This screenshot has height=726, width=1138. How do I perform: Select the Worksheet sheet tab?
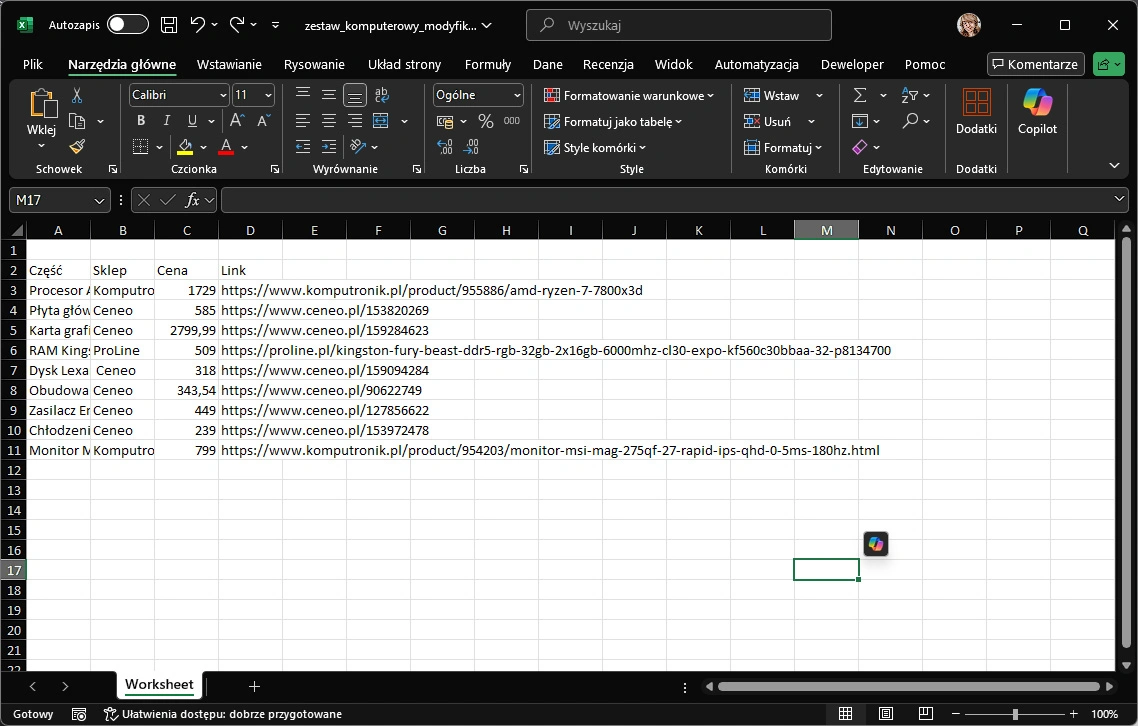click(159, 685)
